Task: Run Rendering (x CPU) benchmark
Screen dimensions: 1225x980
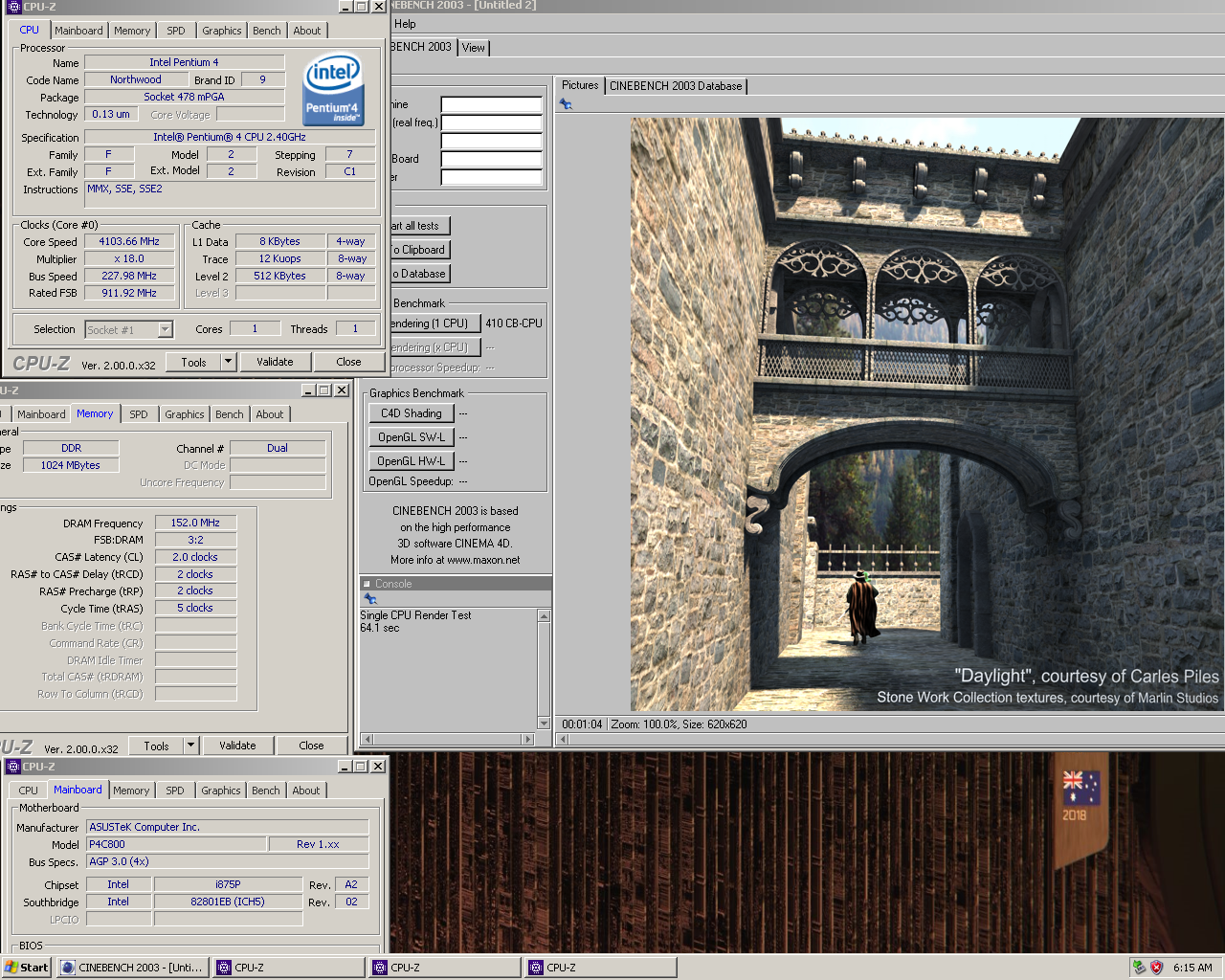Action: click(434, 347)
